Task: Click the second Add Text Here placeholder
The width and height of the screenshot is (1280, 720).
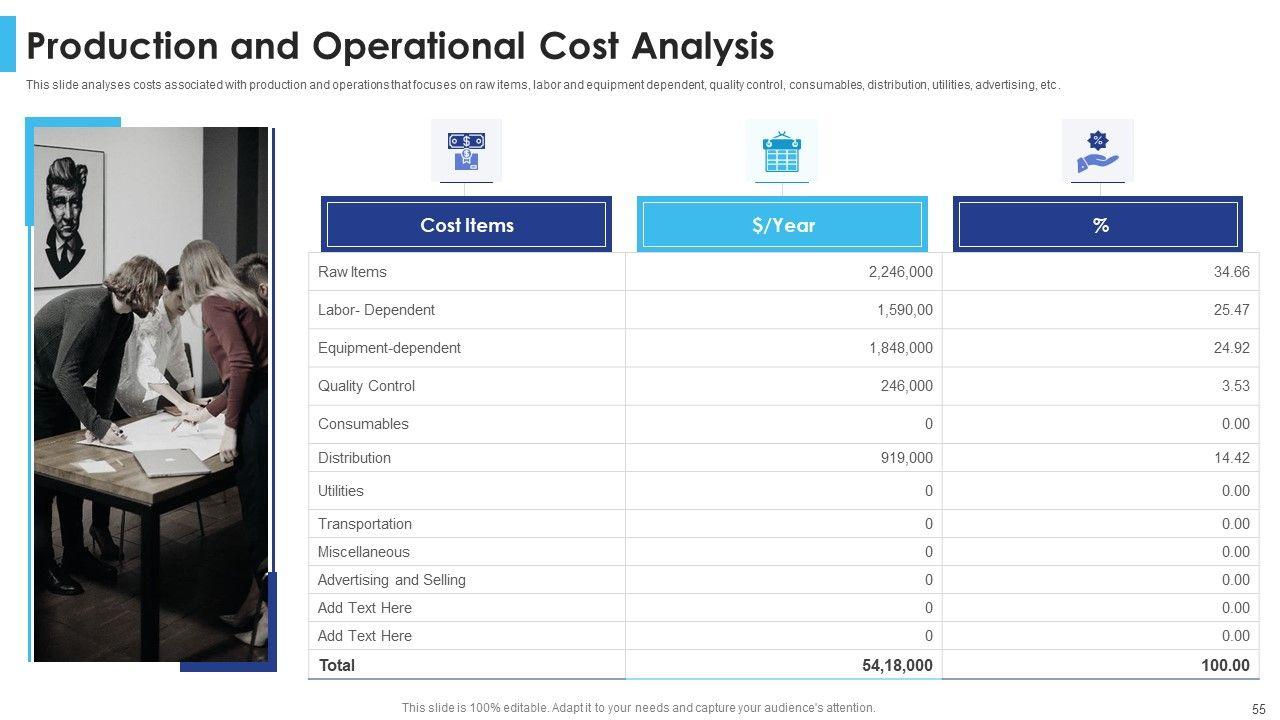Action: (x=364, y=636)
